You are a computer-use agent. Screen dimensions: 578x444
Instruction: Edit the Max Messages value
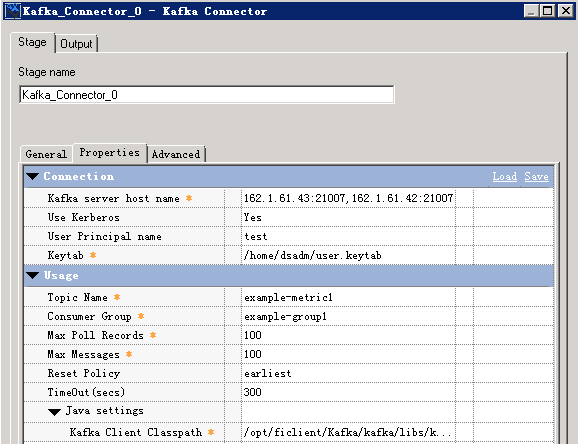[x=348, y=354]
